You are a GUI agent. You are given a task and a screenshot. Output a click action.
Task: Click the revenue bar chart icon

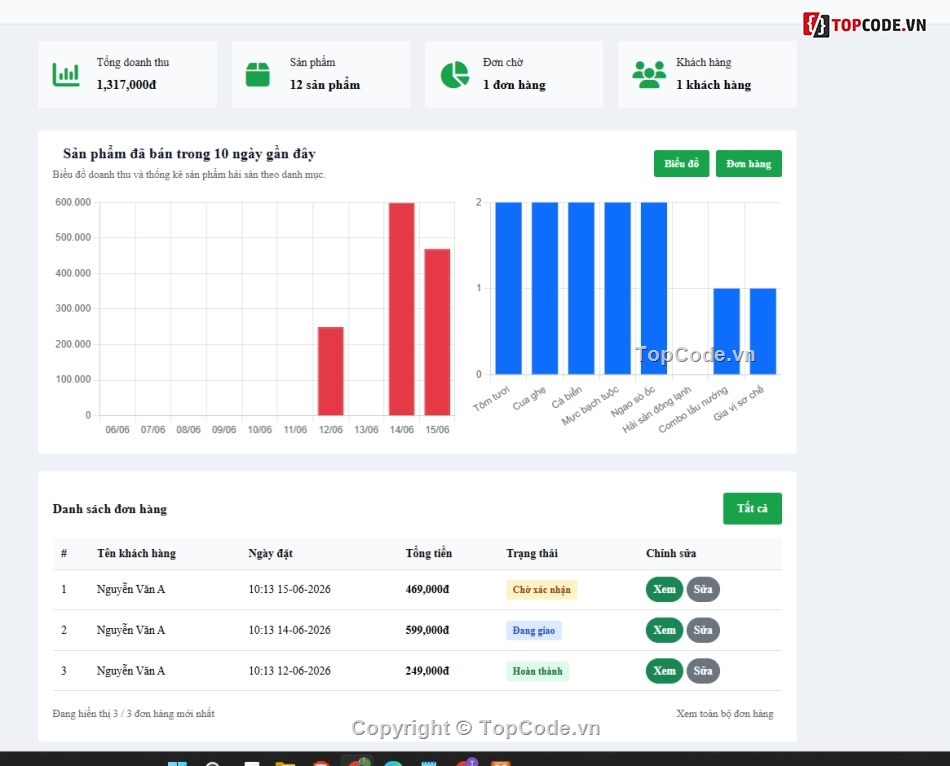pyautogui.click(x=65, y=75)
